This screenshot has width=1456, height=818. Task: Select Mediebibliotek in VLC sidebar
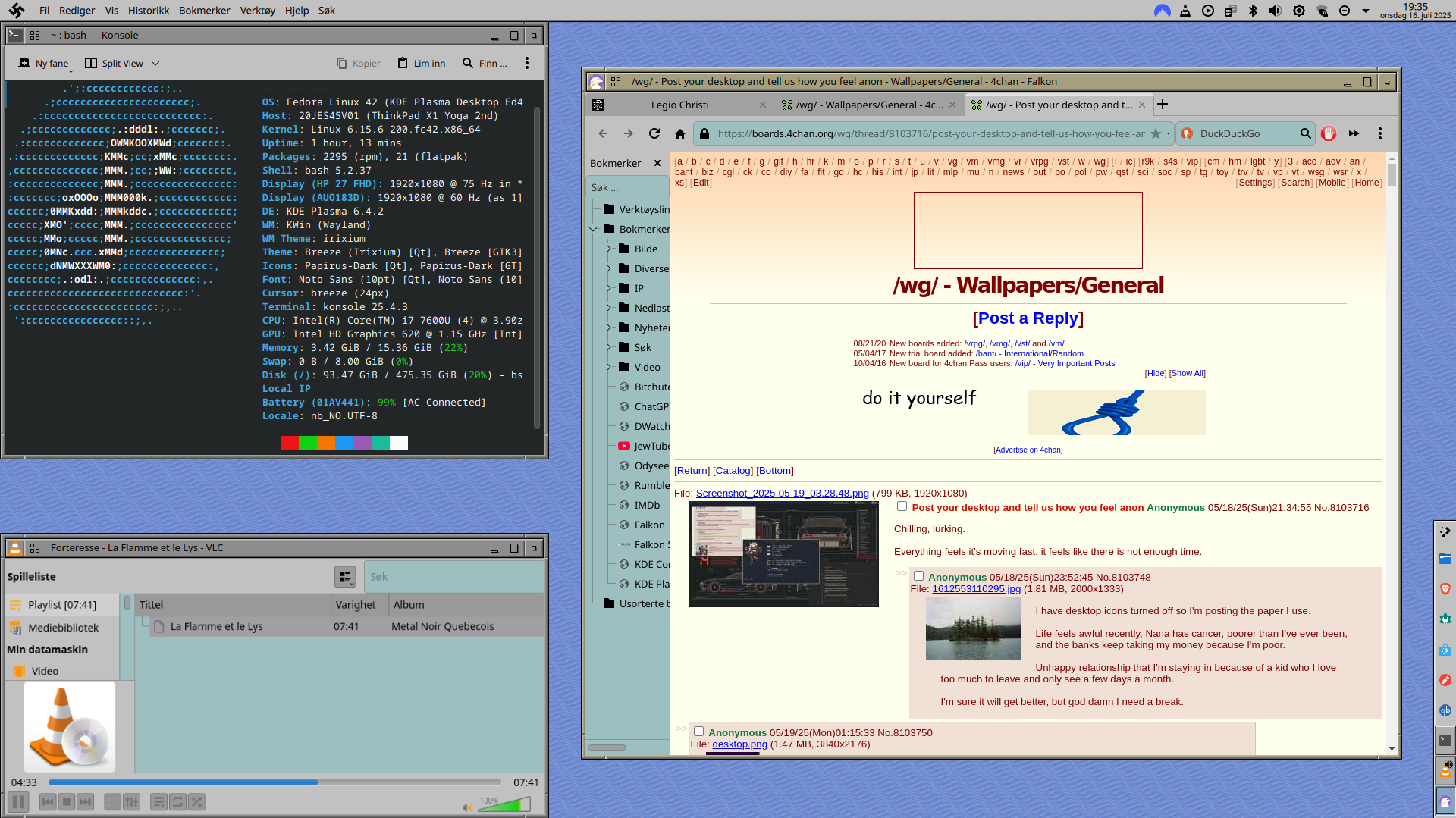click(63, 628)
